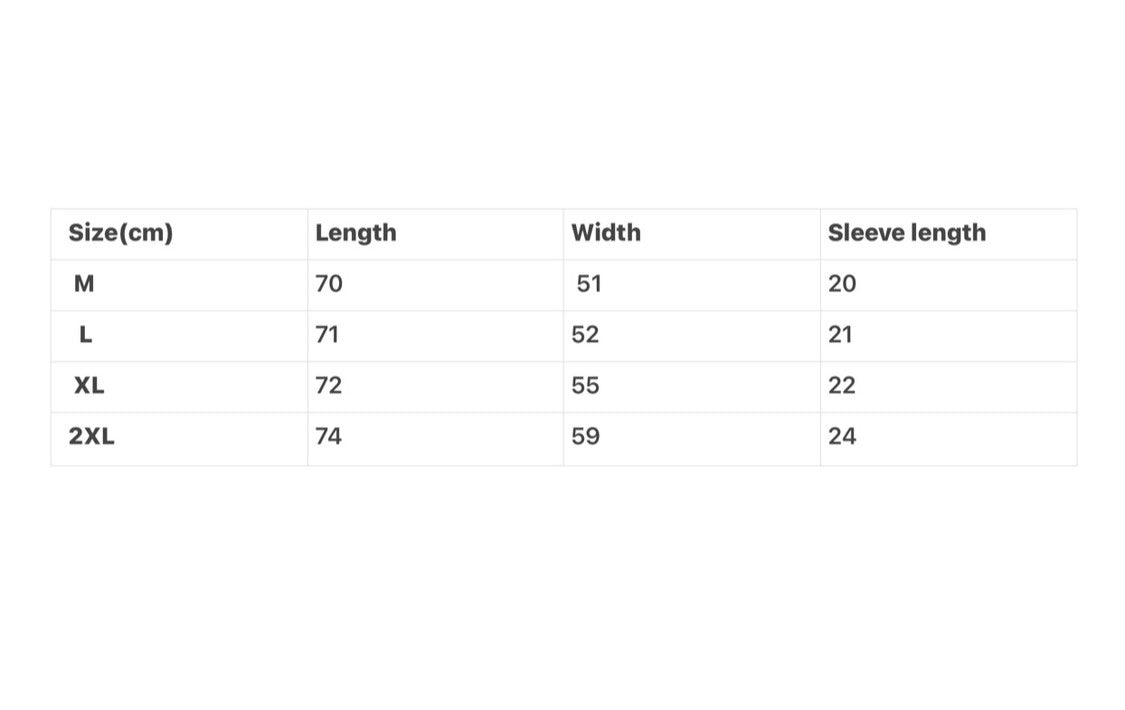Click sleeve length value 20
Viewport: 1125px width, 710px height.
842,284
